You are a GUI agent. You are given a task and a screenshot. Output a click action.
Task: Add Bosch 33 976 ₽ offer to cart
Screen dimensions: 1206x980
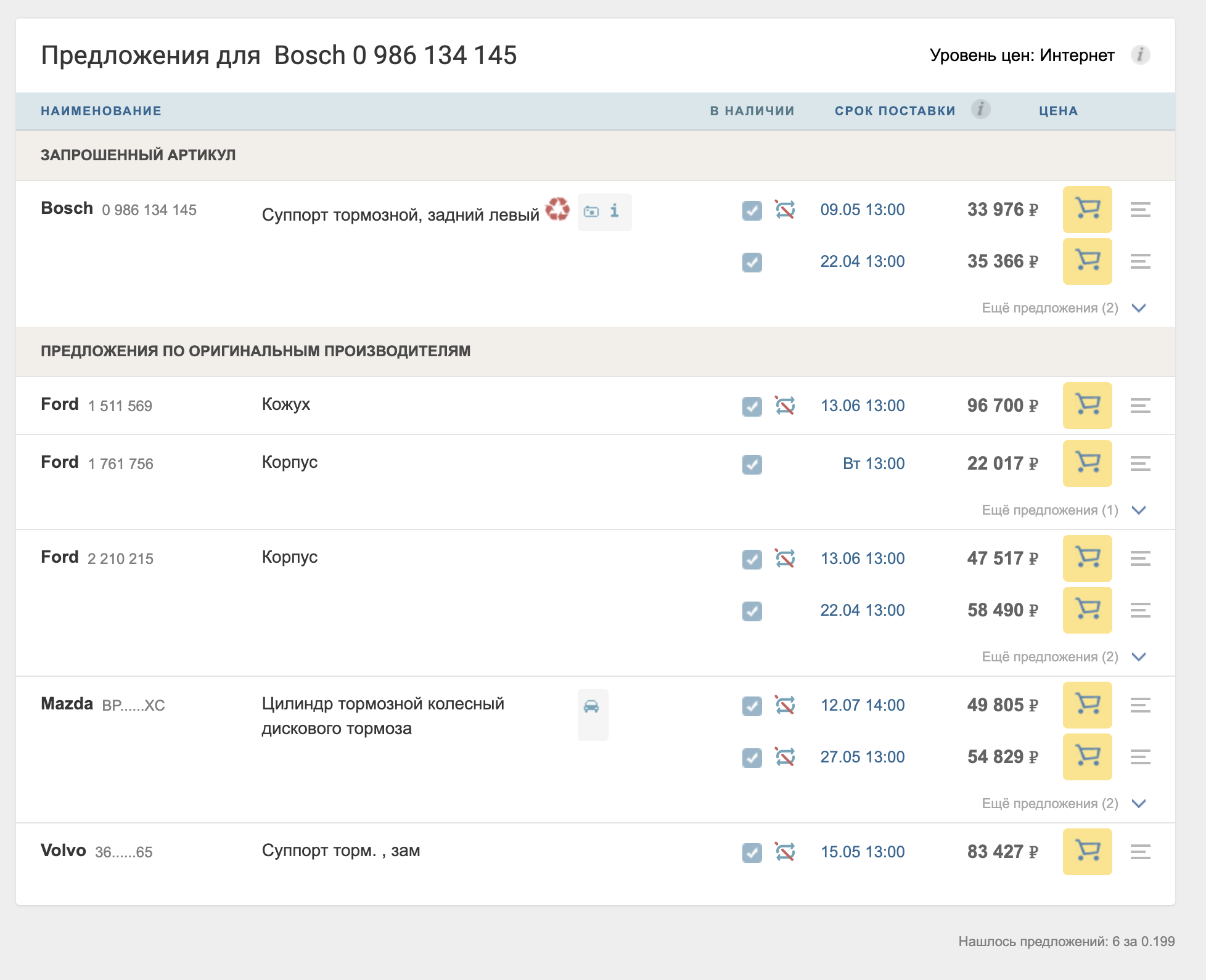point(1087,210)
